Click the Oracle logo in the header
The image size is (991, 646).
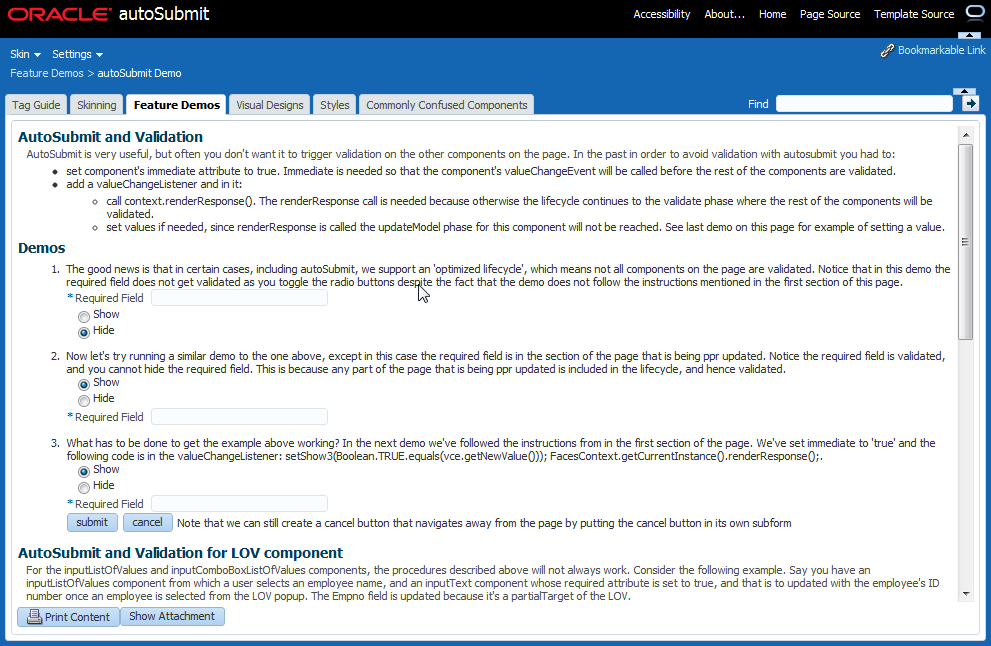click(x=59, y=14)
